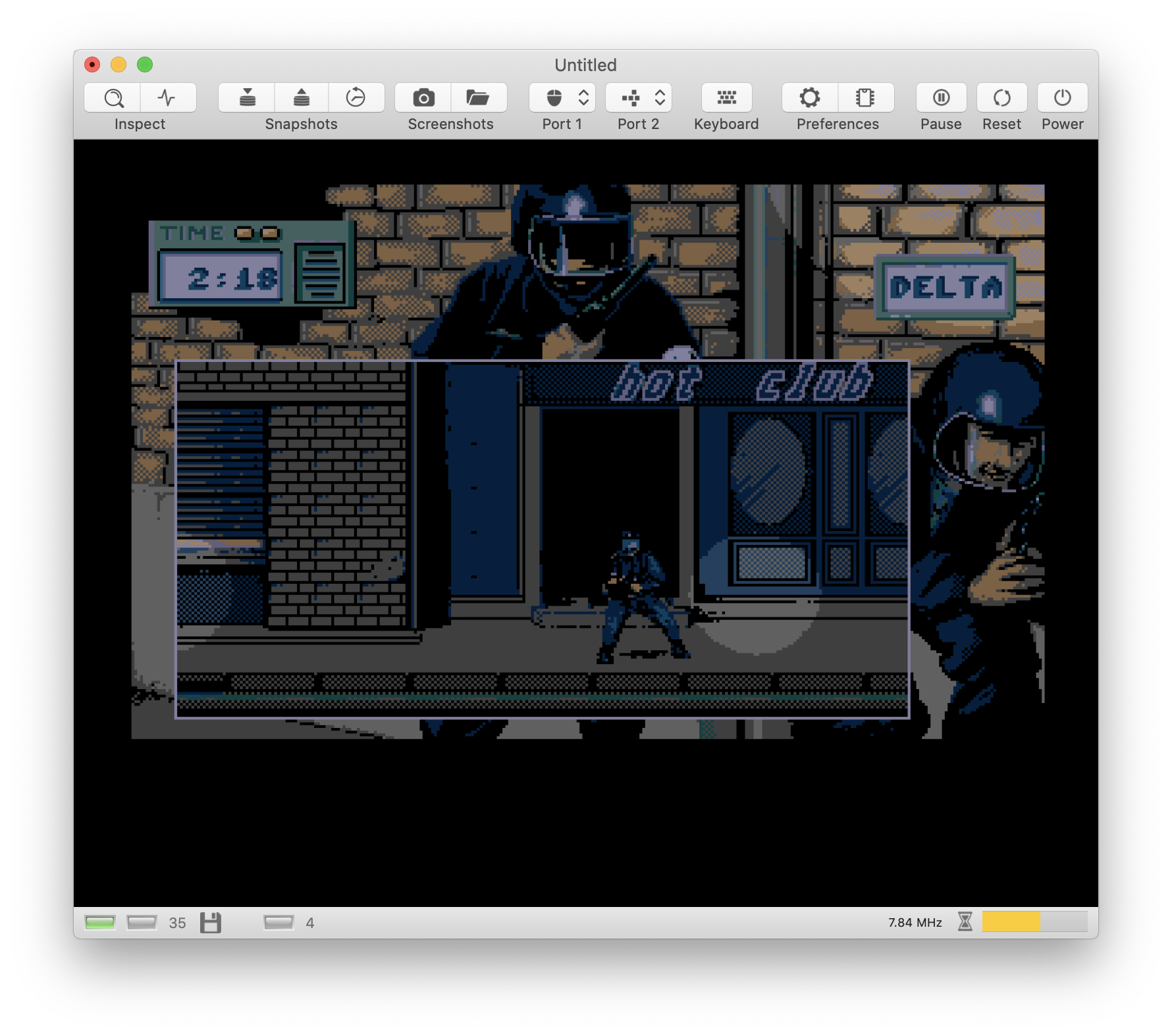Take a screenshot with the camera icon

423,98
